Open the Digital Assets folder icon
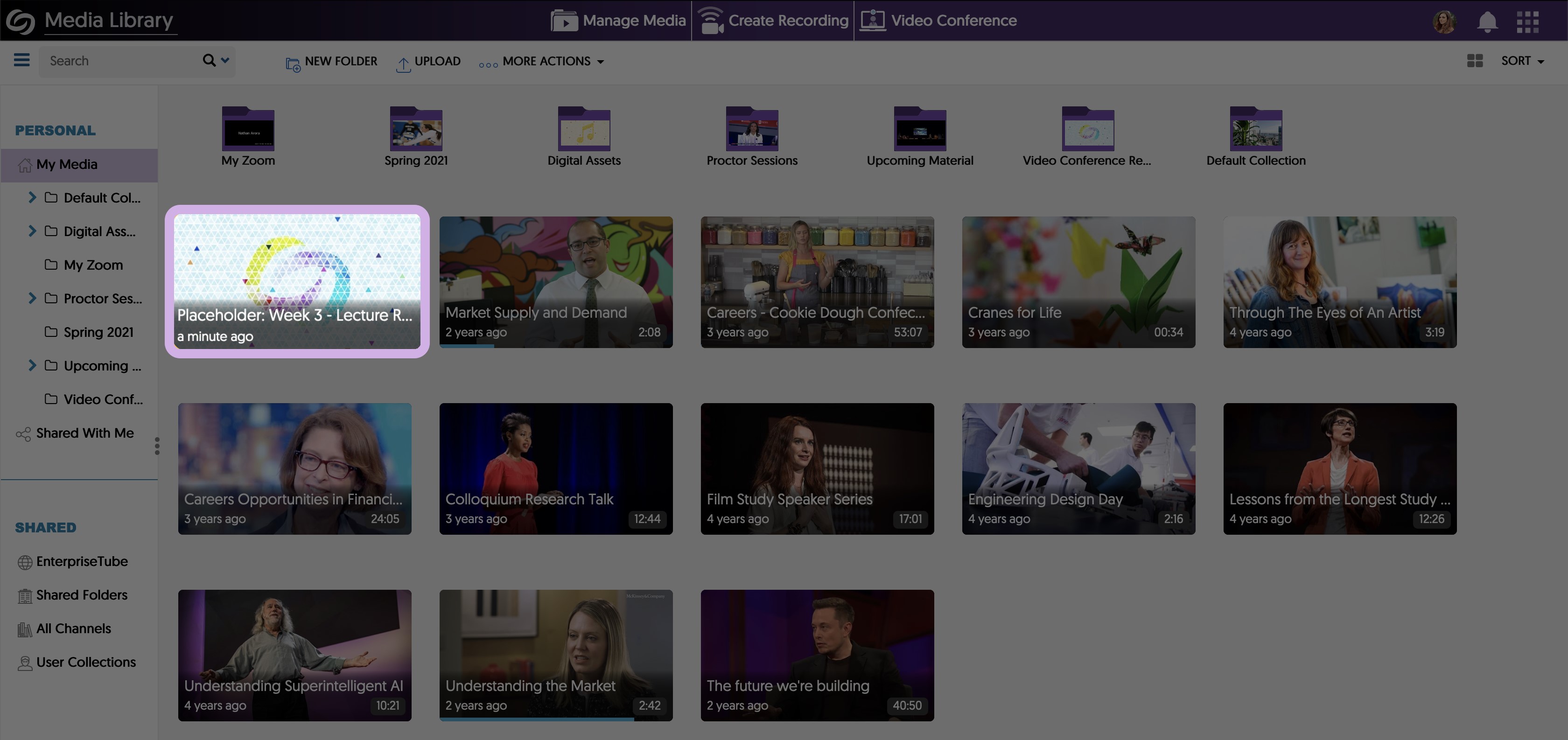 [x=584, y=130]
